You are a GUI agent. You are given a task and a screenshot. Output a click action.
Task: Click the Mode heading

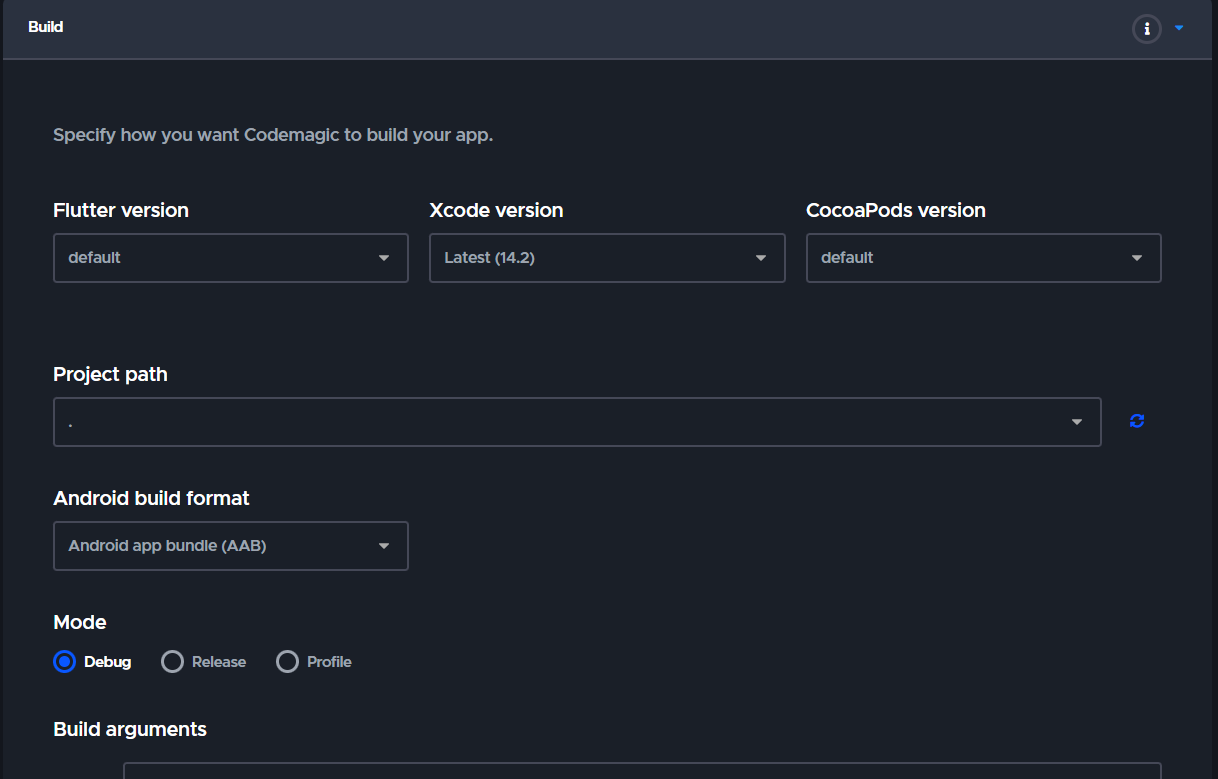tap(80, 622)
